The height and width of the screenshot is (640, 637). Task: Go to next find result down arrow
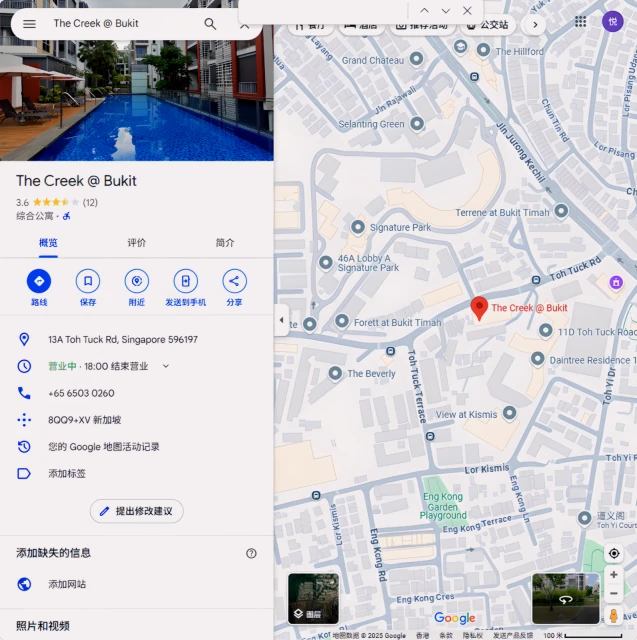446,11
